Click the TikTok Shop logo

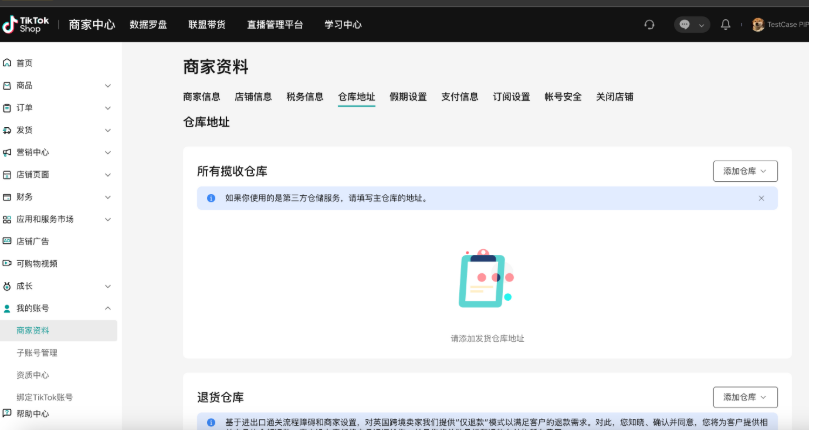[26, 24]
